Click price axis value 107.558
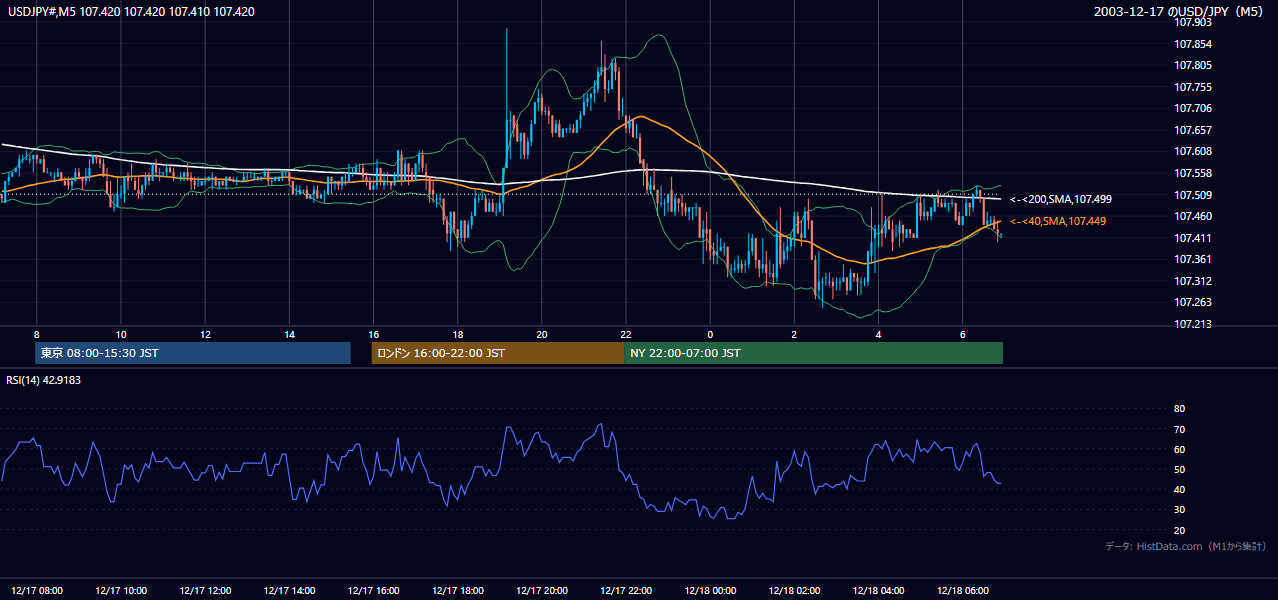1278x600 pixels. tap(1192, 173)
